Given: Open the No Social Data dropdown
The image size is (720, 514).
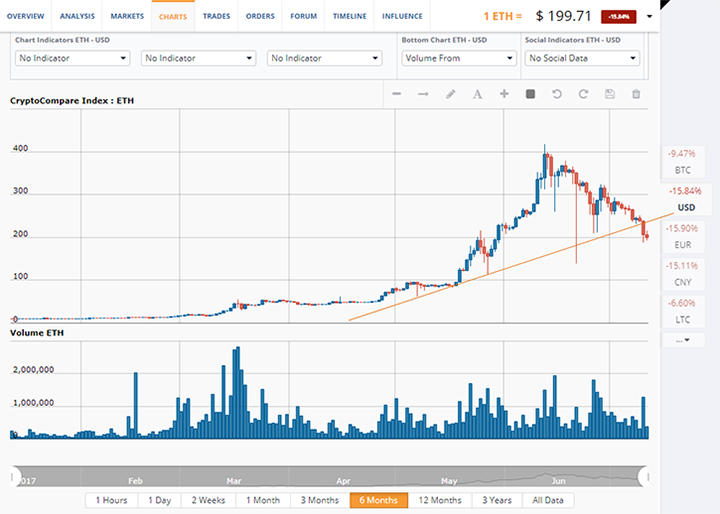Looking at the screenshot, I should [581, 58].
